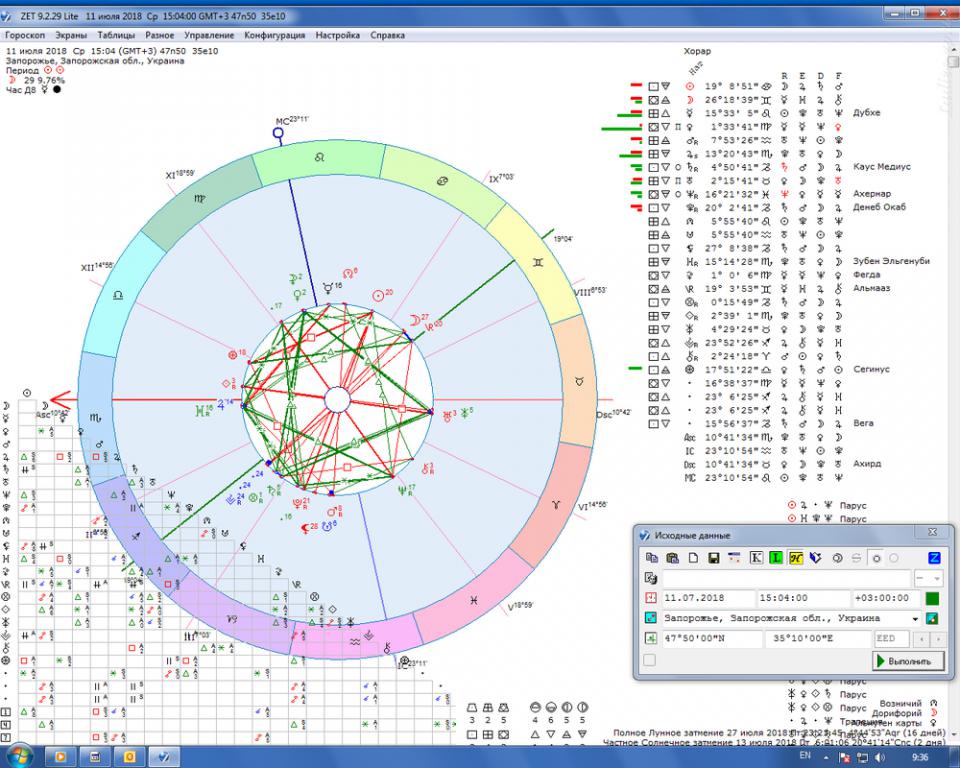
Task: Click the Полное Лунное затмение status line
Action: [x=778, y=733]
